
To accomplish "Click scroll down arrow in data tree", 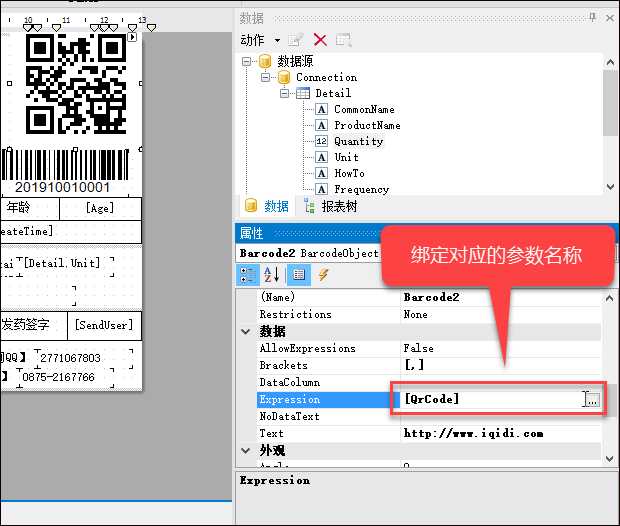I will coord(610,186).
